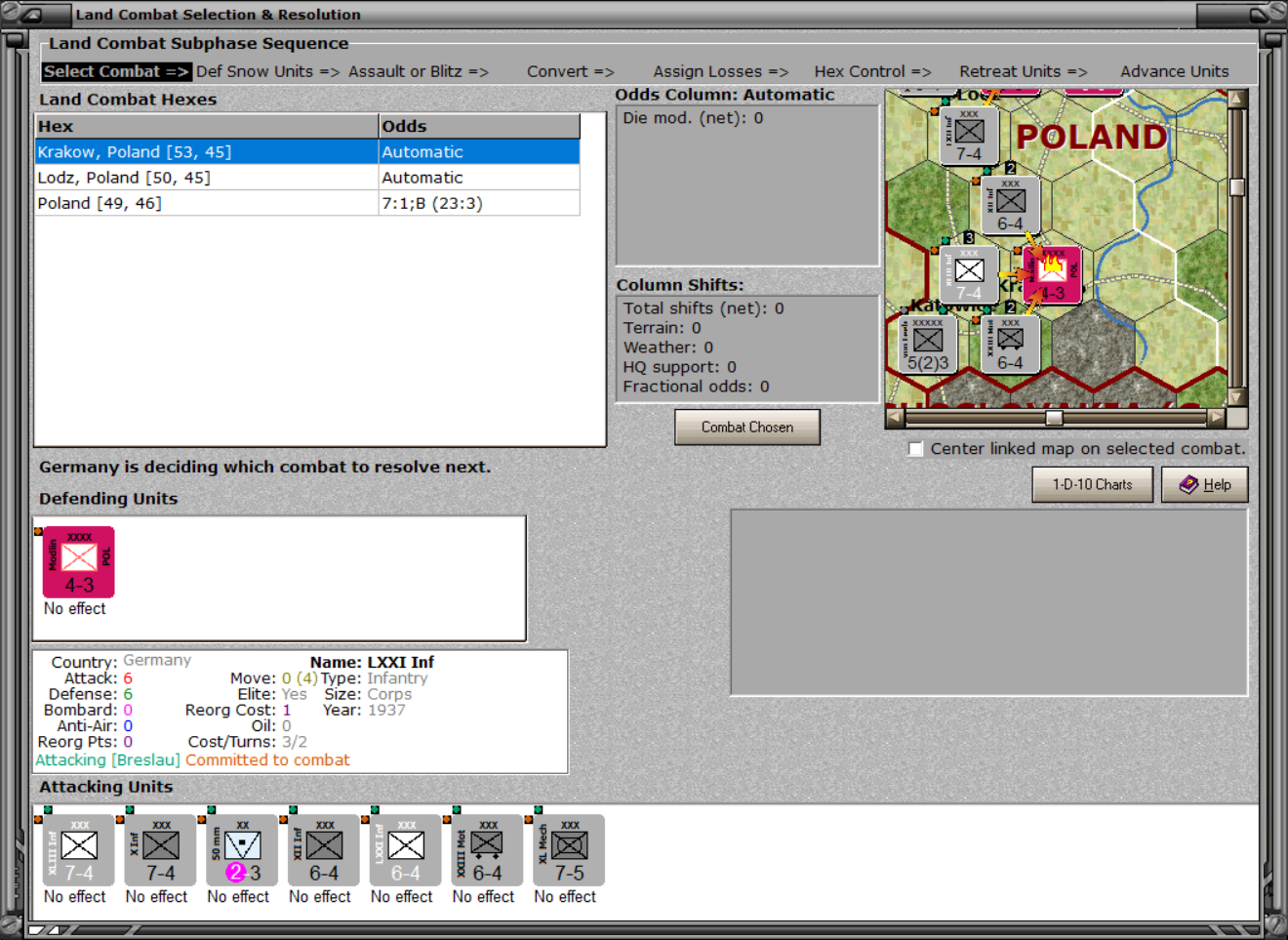Select the X Inf 7-4 attacking unit
Image resolution: width=1288 pixels, height=940 pixels.
161,850
